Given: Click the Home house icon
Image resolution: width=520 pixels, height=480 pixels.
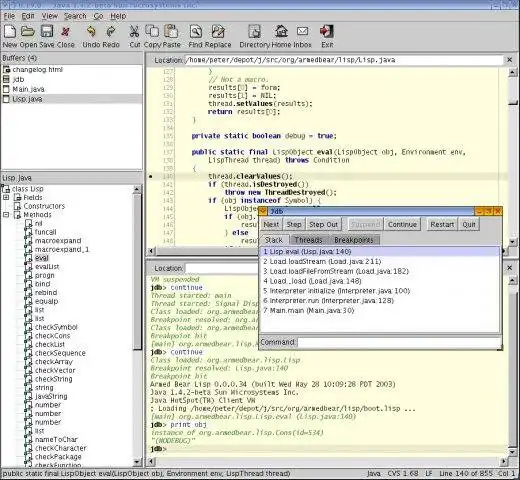Looking at the screenshot, I should (x=281, y=31).
